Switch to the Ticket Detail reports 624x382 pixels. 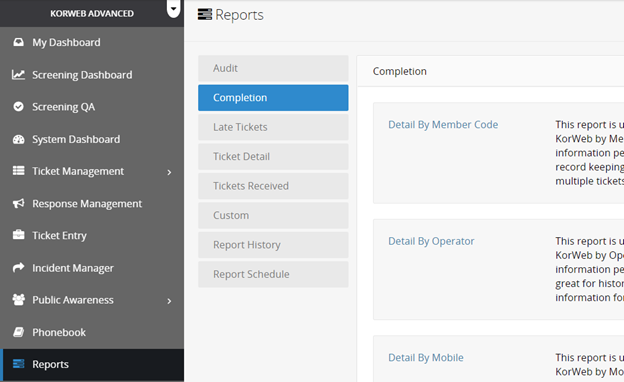tap(273, 157)
